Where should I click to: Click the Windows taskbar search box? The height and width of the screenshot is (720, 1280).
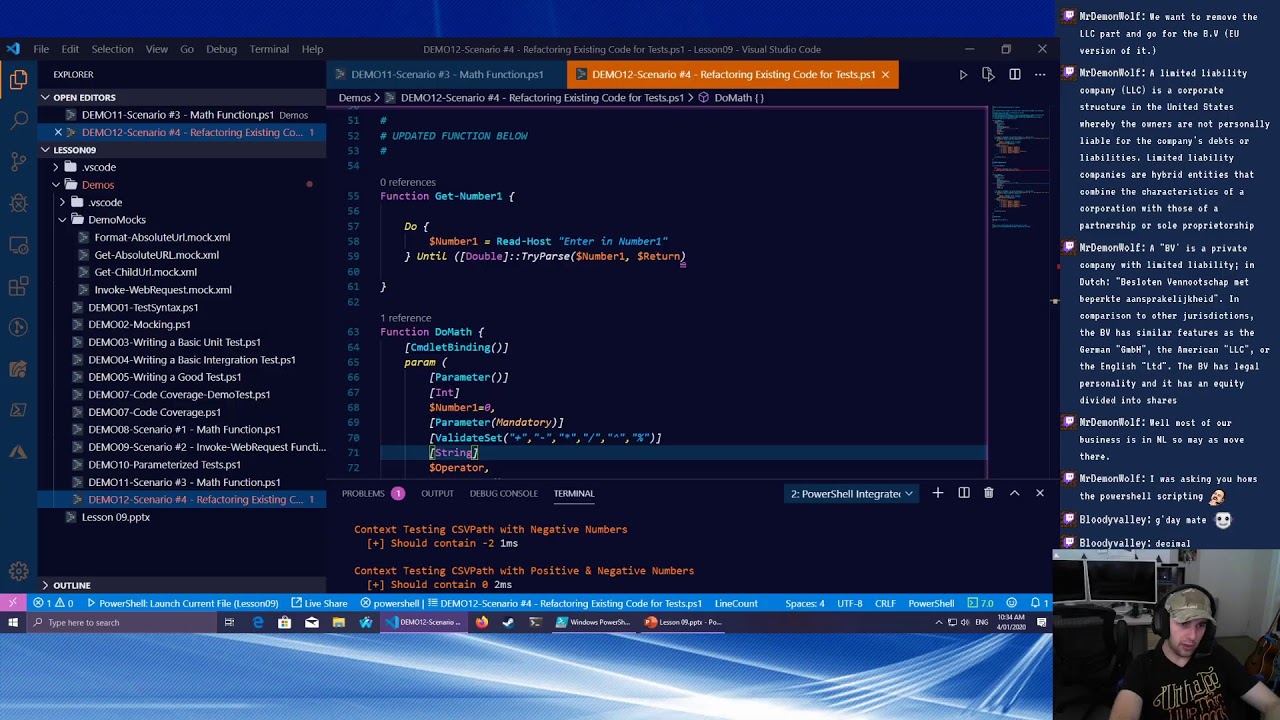pyautogui.click(x=120, y=622)
